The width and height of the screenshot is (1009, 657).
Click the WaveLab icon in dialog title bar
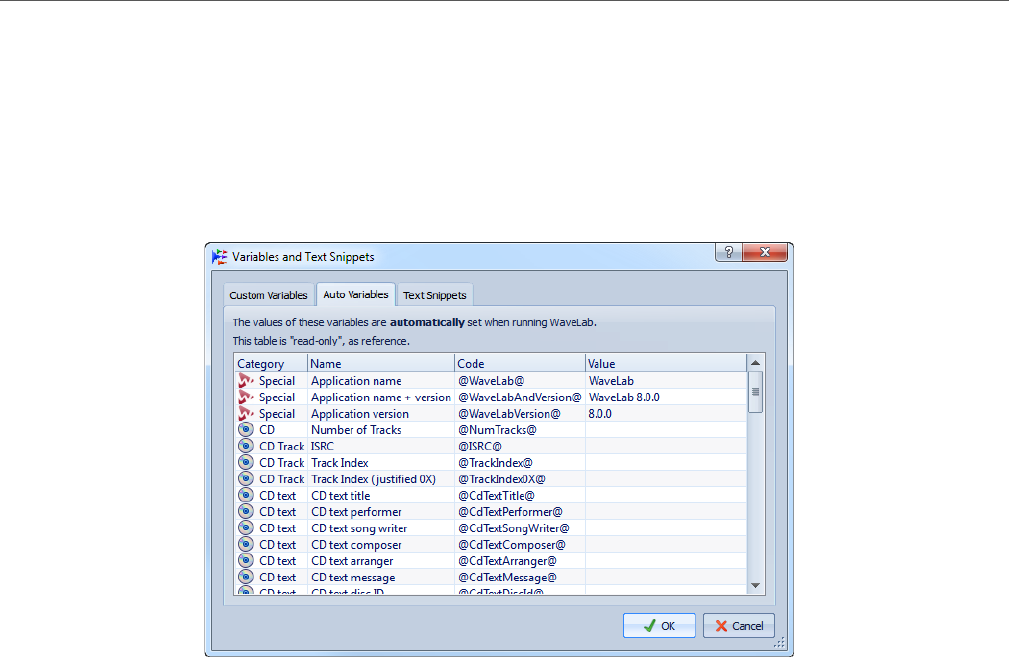(x=219, y=257)
